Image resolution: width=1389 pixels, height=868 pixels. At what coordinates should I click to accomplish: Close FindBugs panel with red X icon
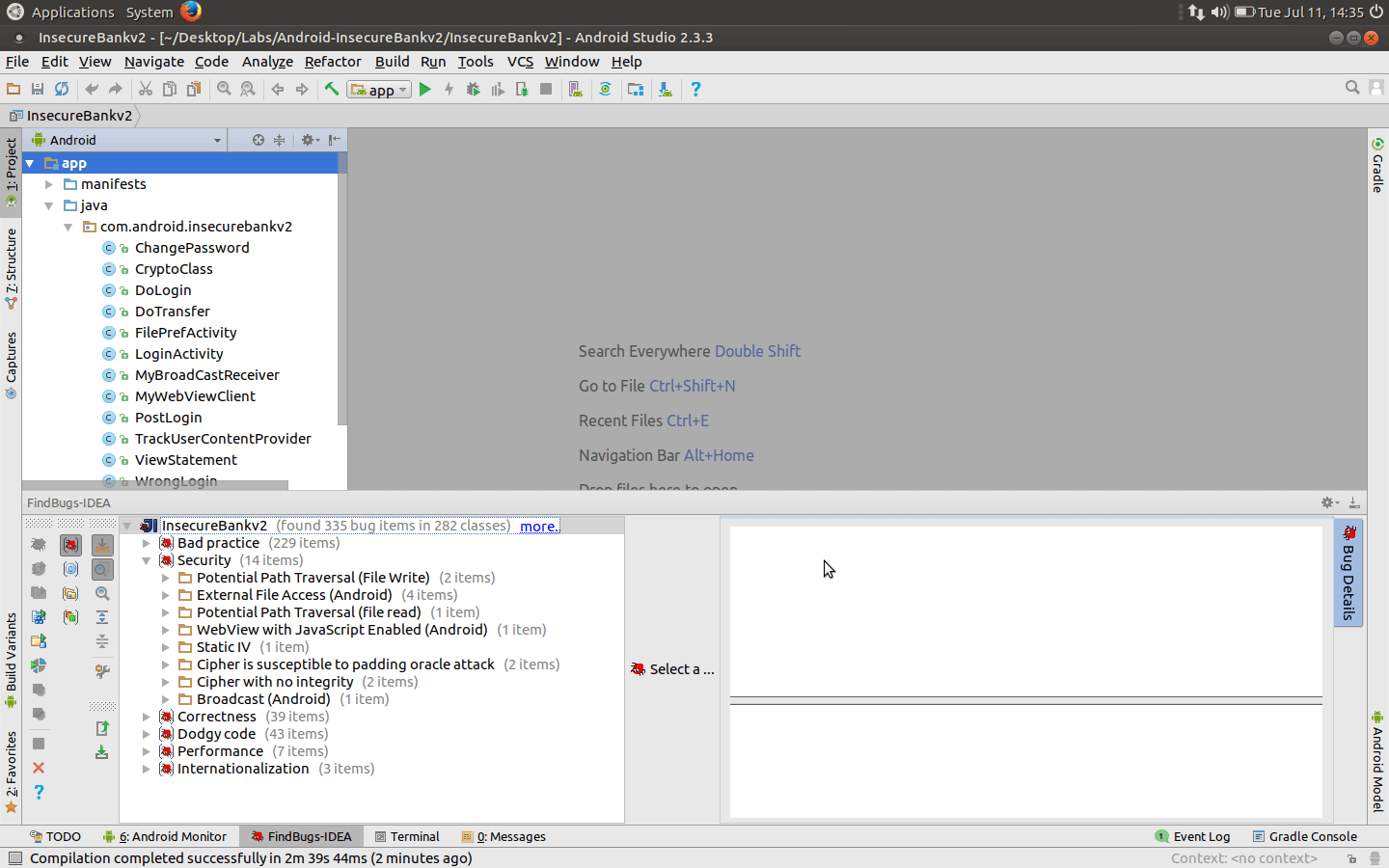39,768
